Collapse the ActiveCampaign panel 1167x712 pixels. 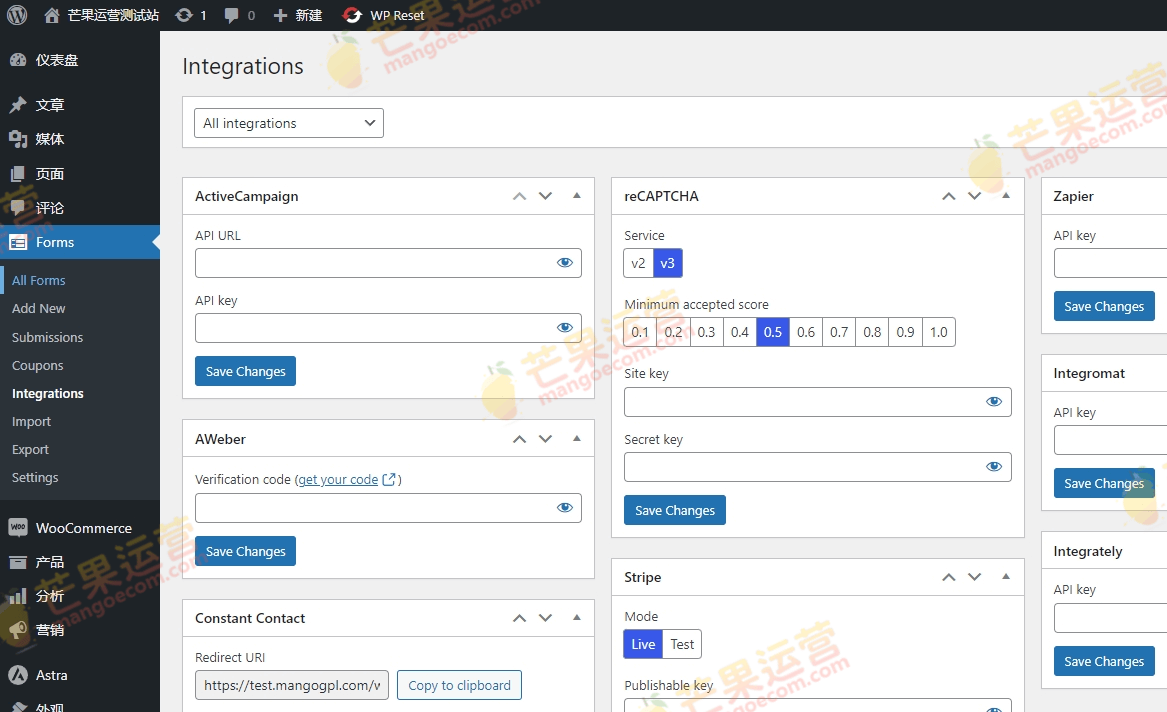[x=576, y=196]
